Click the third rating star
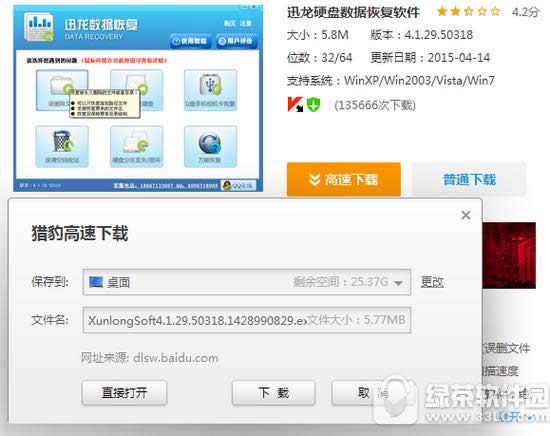The height and width of the screenshot is (436, 550). point(469,12)
